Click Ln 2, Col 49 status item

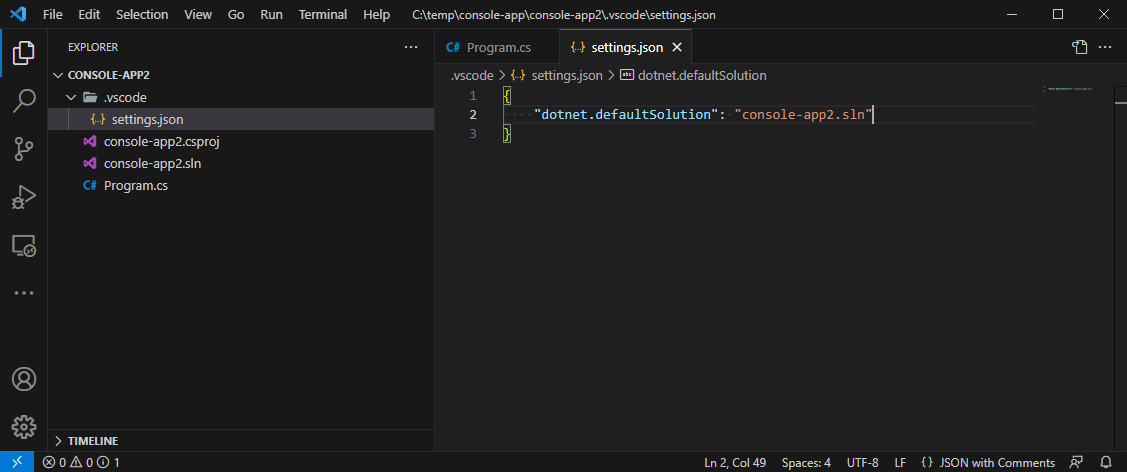(x=735, y=463)
